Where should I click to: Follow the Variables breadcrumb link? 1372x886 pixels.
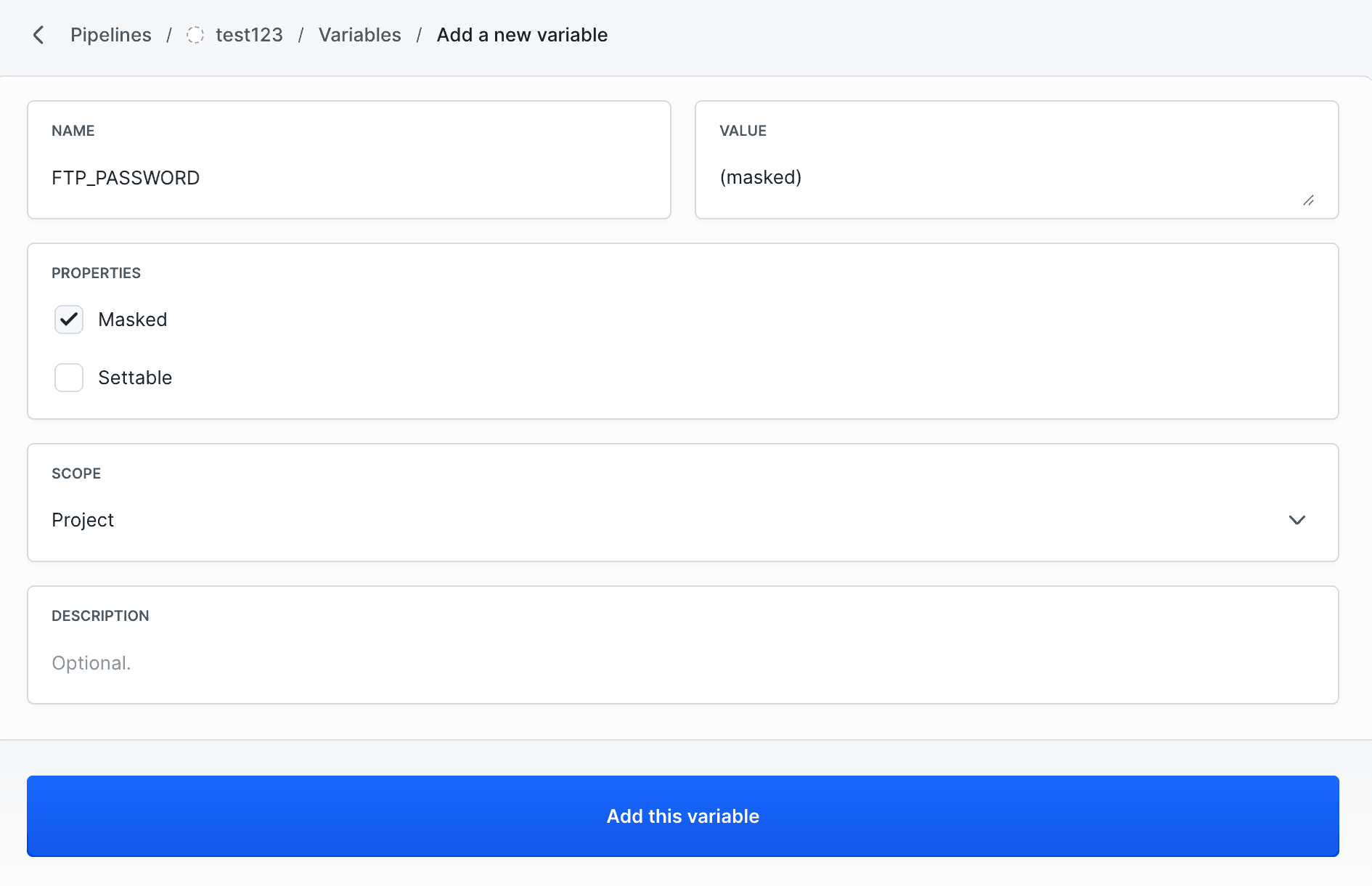click(359, 34)
